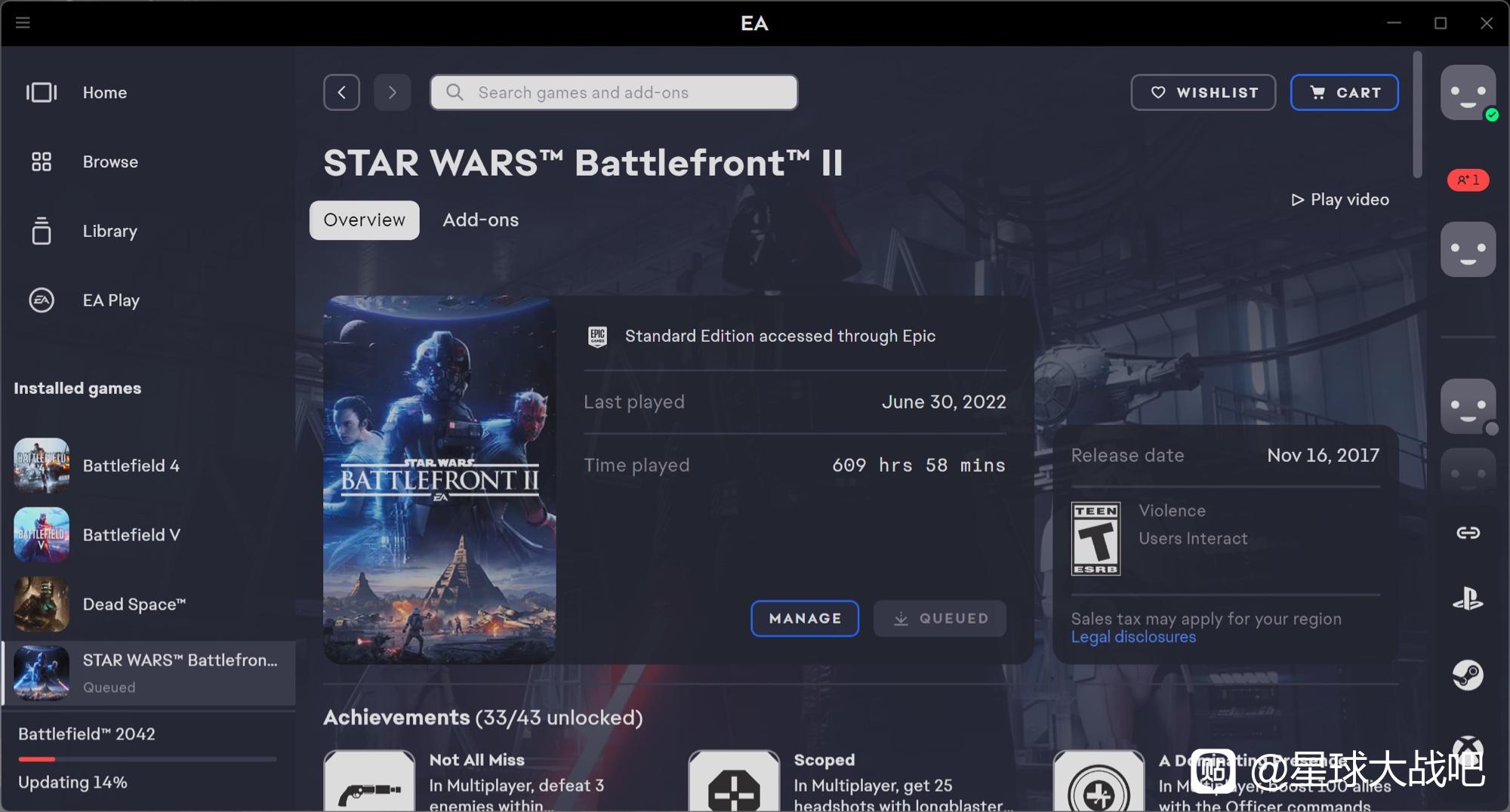The image size is (1510, 812).
Task: Click the ESRB Teen rating icon
Action: click(x=1096, y=538)
